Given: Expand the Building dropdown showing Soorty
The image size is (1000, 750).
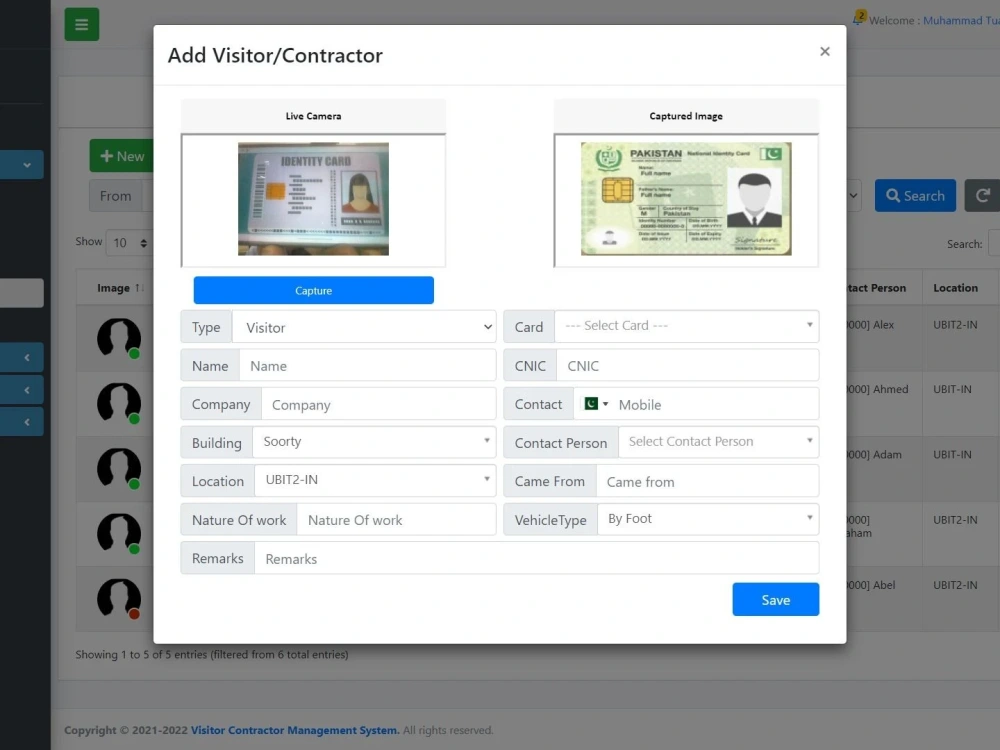Looking at the screenshot, I should [x=375, y=441].
